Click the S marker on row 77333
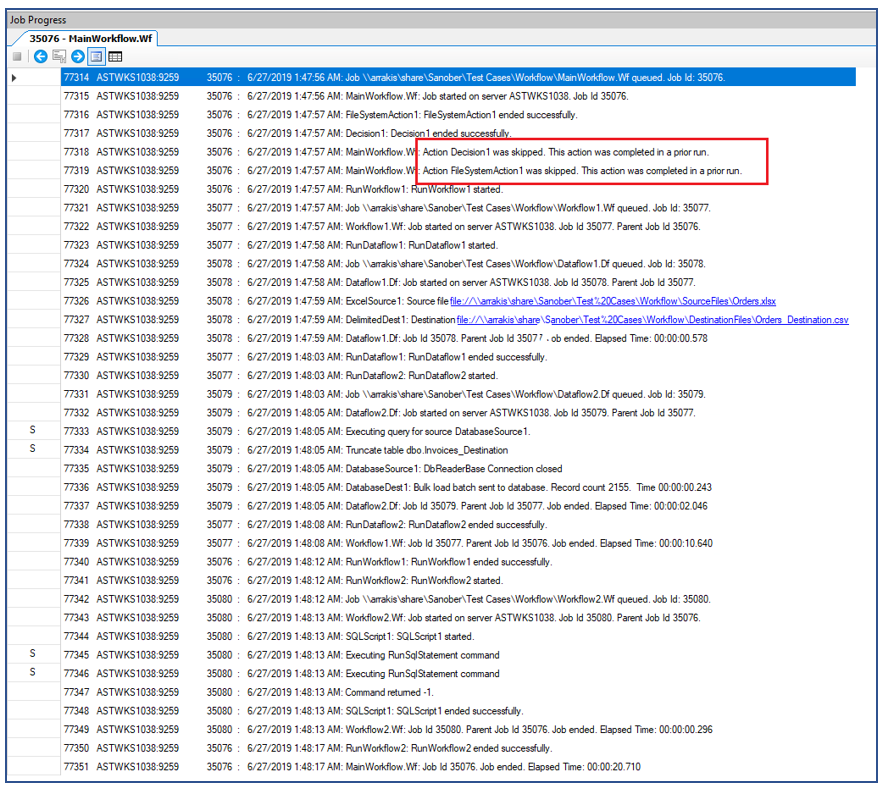Image resolution: width=885 pixels, height=790 pixels. pos(32,431)
